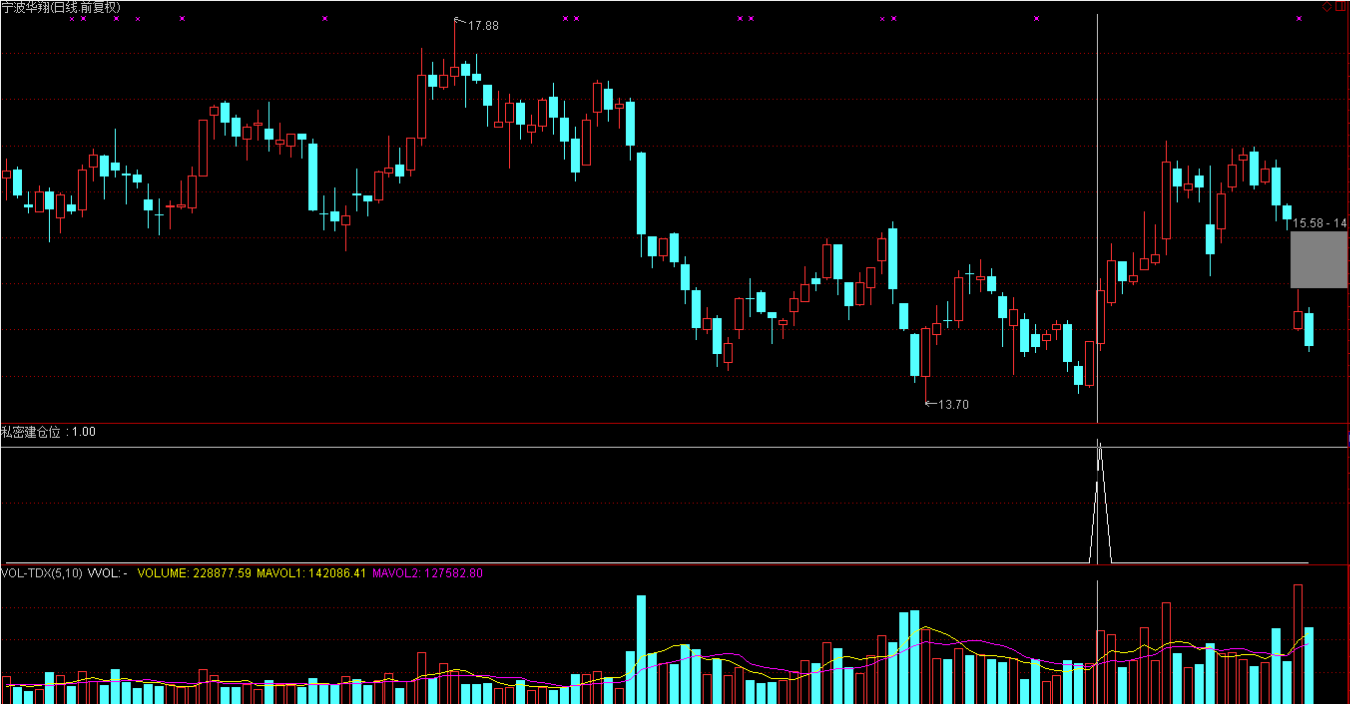The width and height of the screenshot is (1350, 704).
Task: Click the magenta MAVOL2 127582.80 value
Action: point(427,574)
